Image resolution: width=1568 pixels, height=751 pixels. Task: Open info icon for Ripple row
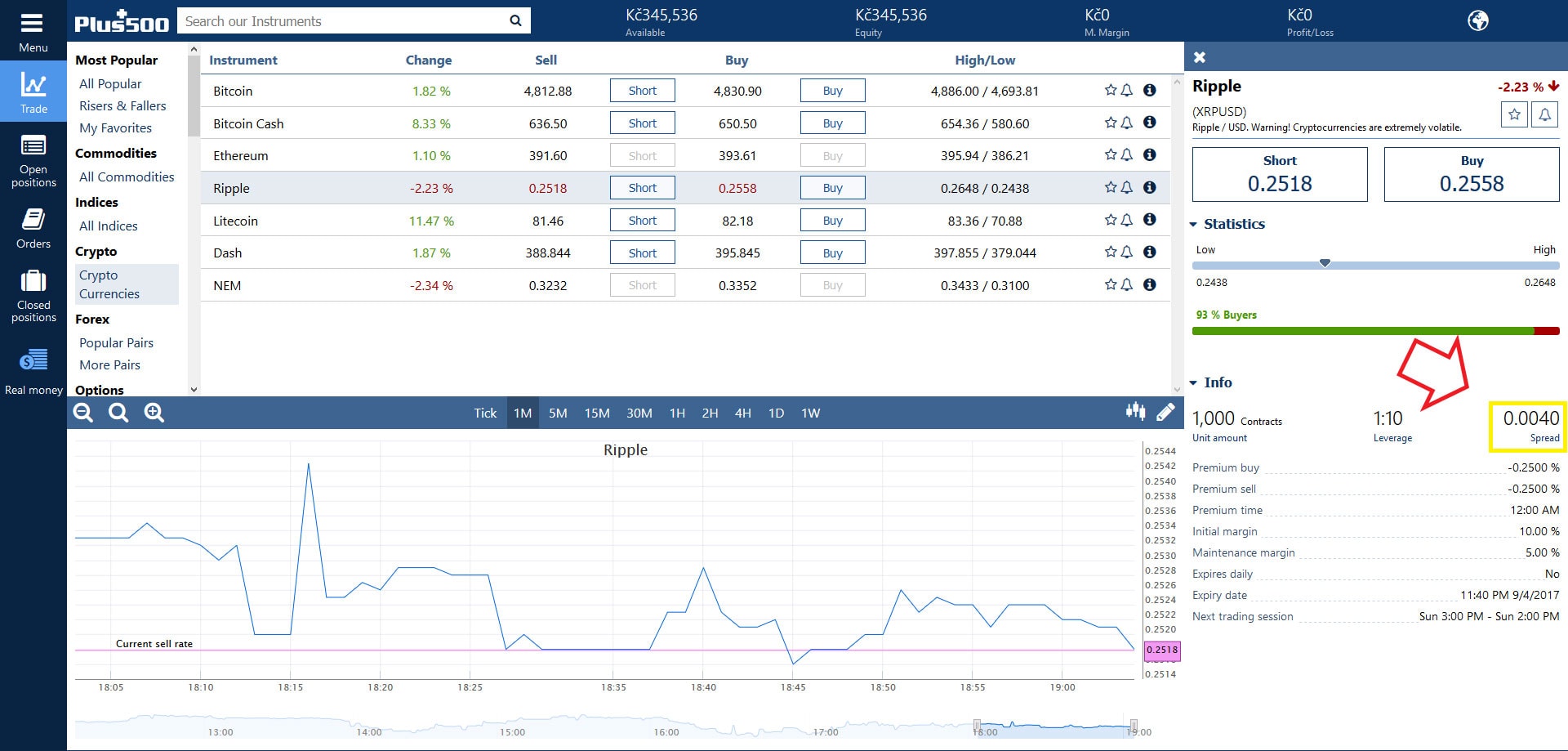tap(1149, 187)
